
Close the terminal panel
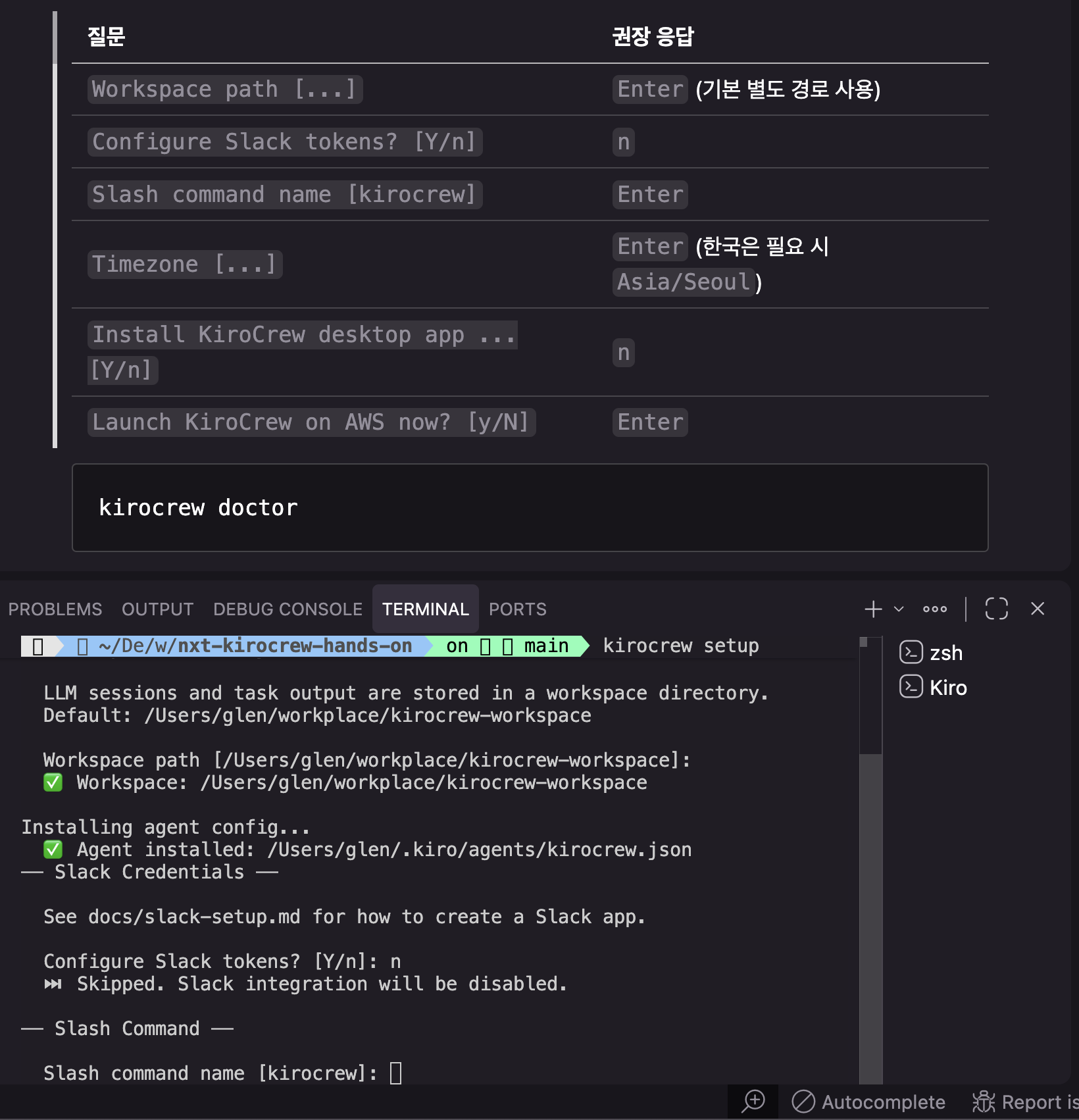pos(1038,609)
